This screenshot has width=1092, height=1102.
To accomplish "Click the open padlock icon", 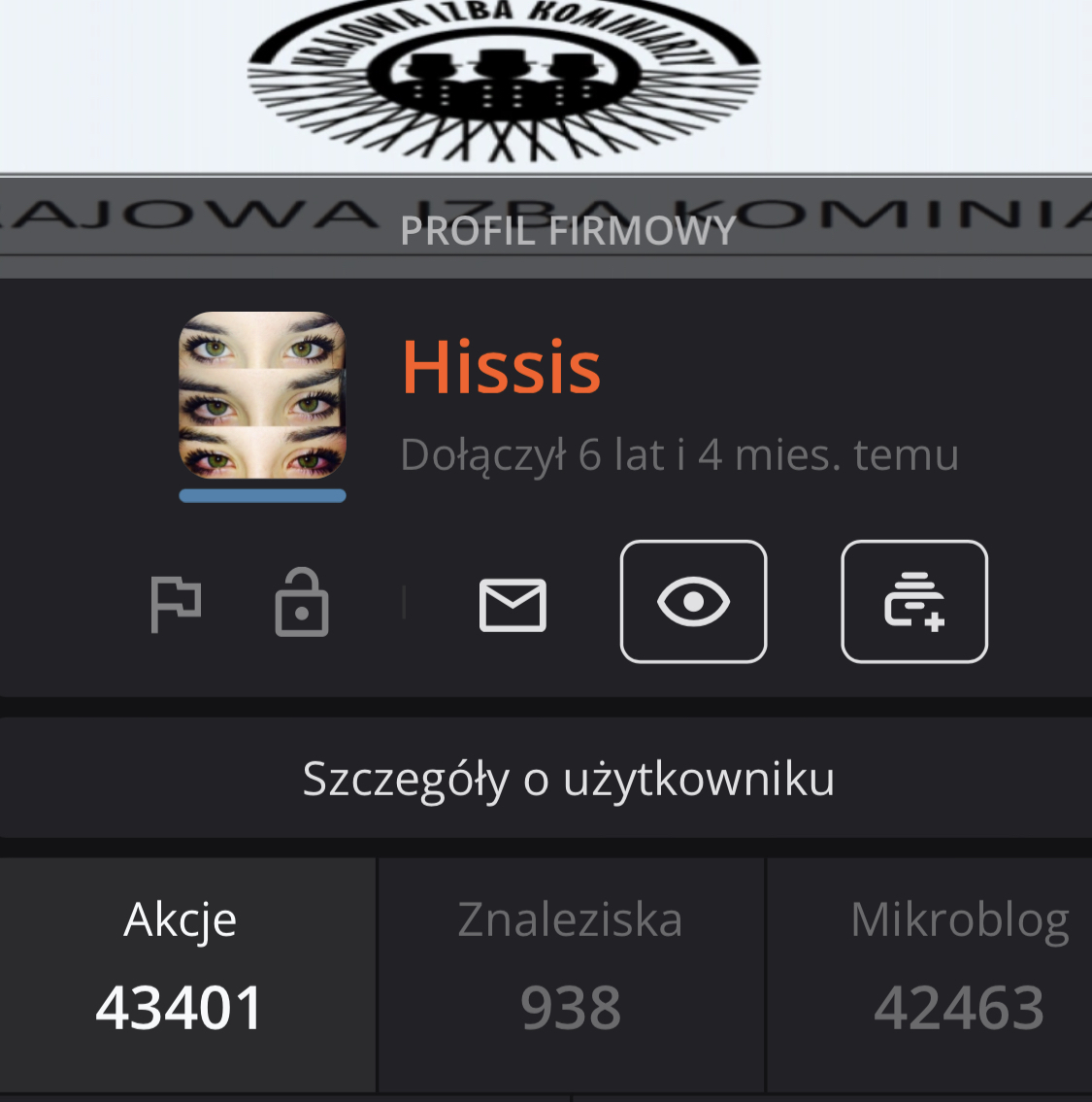I will coord(302,602).
